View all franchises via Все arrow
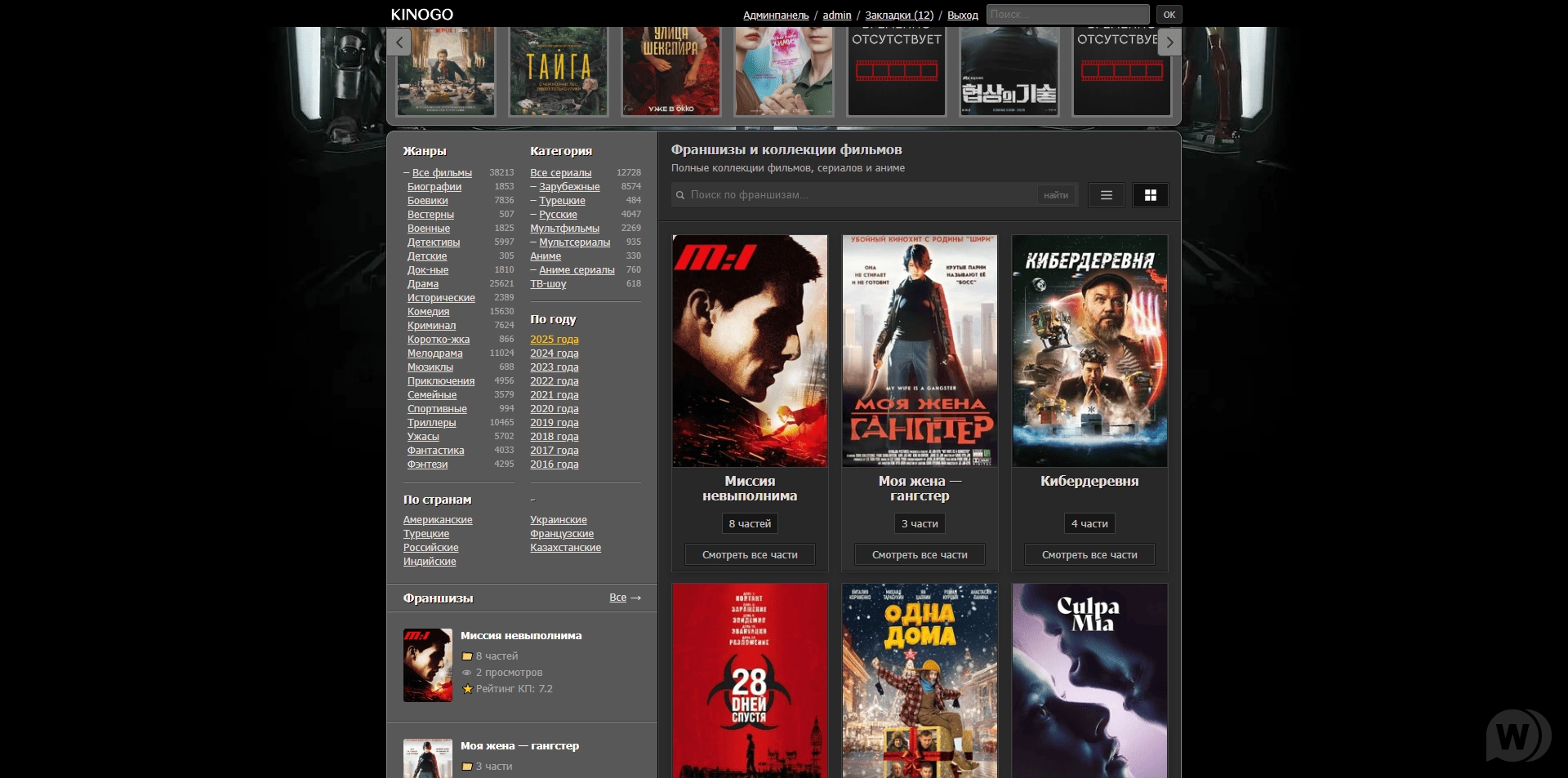 click(x=625, y=598)
